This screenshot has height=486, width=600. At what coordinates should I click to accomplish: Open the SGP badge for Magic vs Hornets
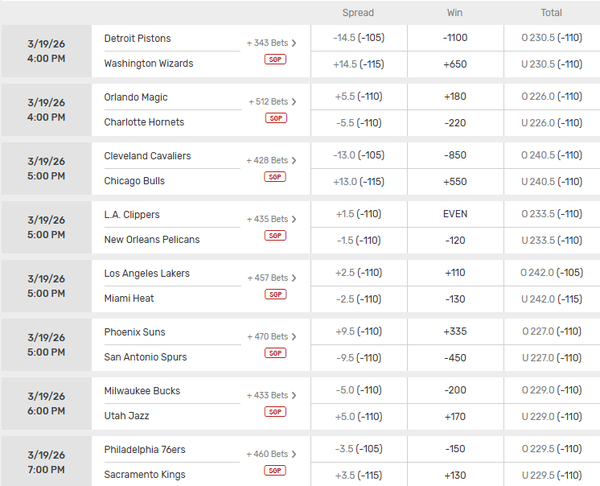275,118
